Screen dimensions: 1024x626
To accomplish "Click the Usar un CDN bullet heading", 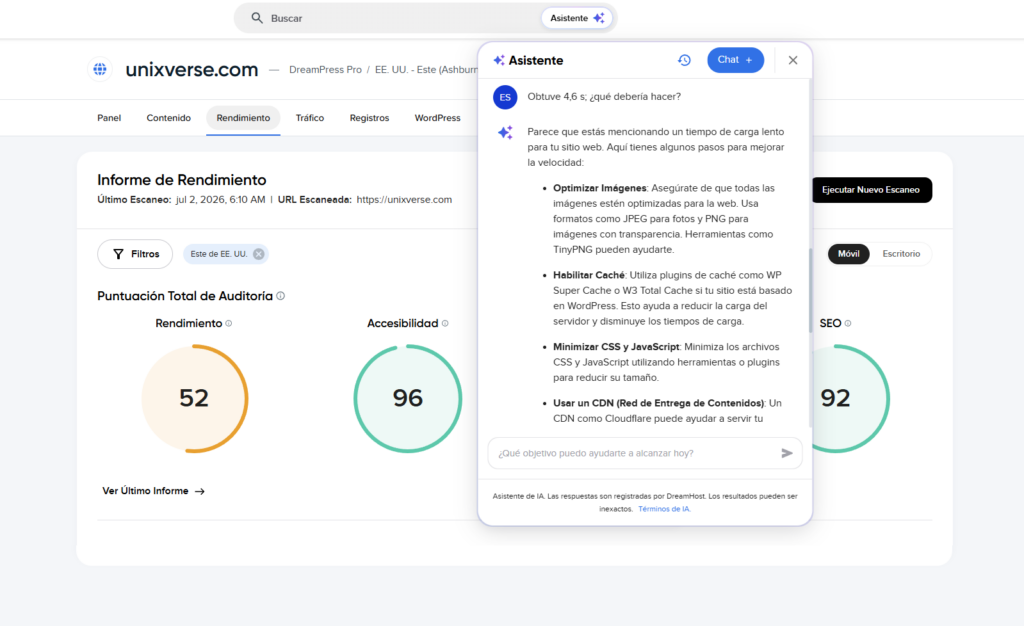I will click(x=658, y=403).
